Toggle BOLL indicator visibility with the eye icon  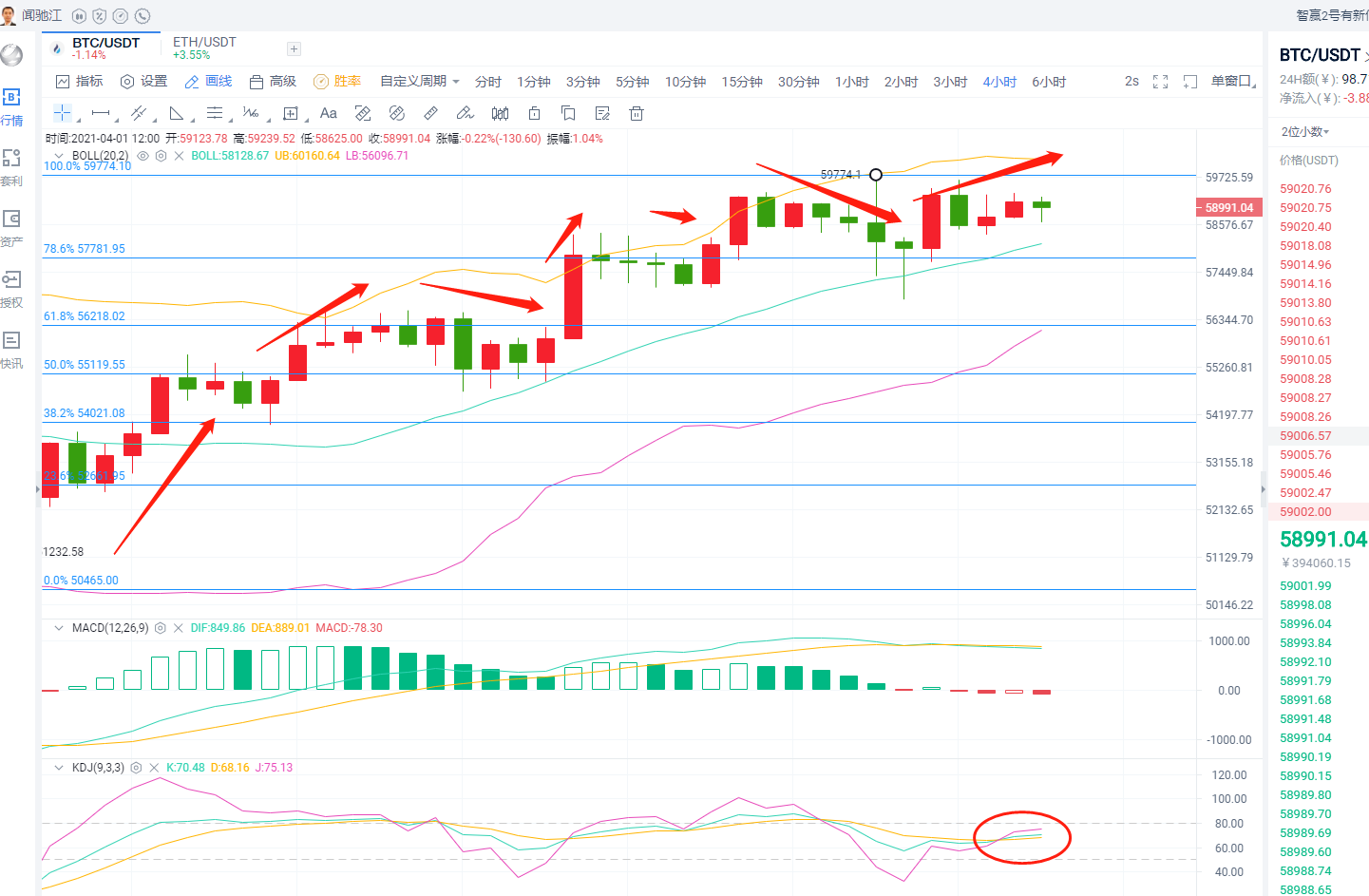(x=143, y=156)
